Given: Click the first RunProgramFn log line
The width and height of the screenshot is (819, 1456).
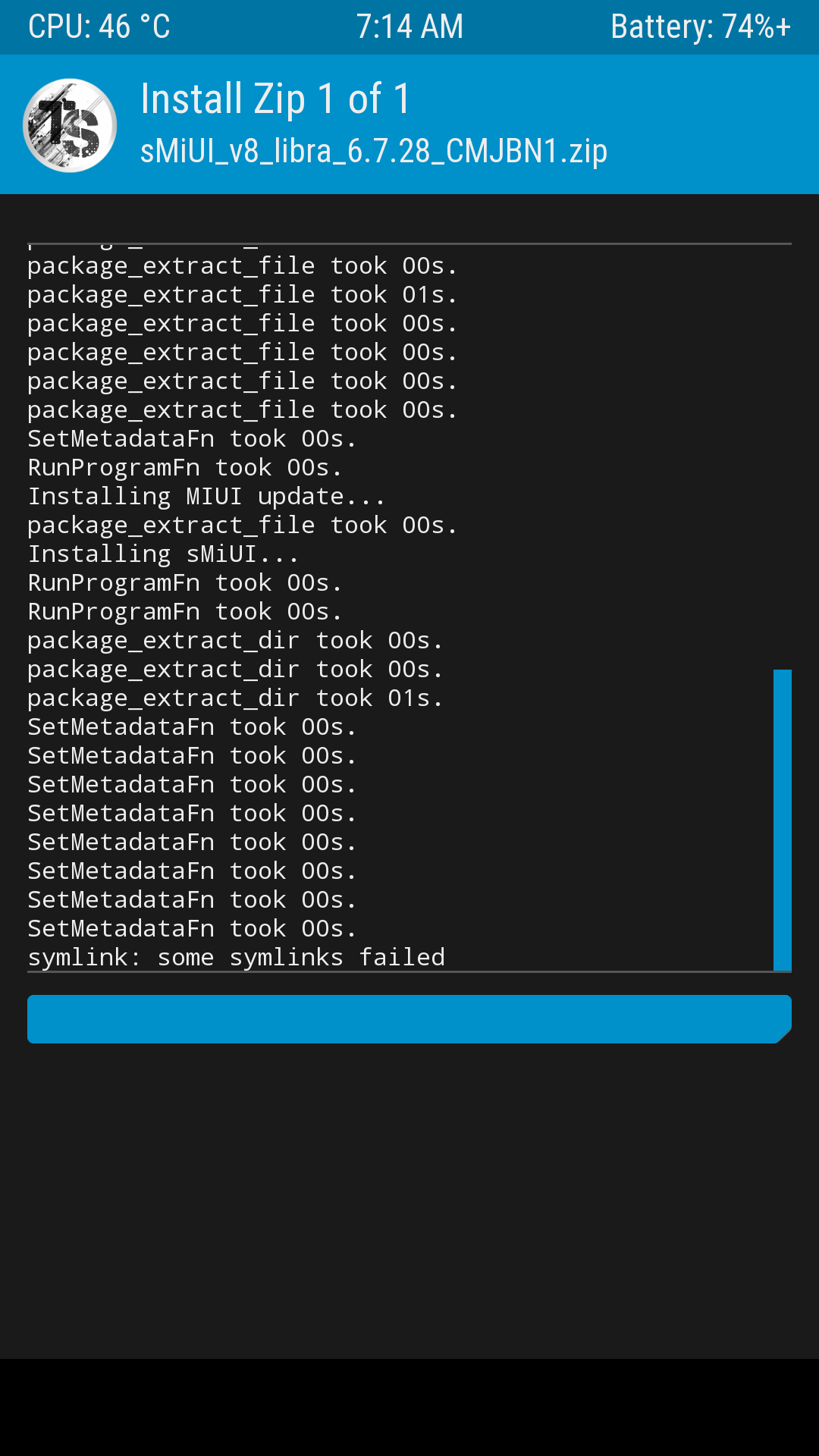Looking at the screenshot, I should pos(185,467).
